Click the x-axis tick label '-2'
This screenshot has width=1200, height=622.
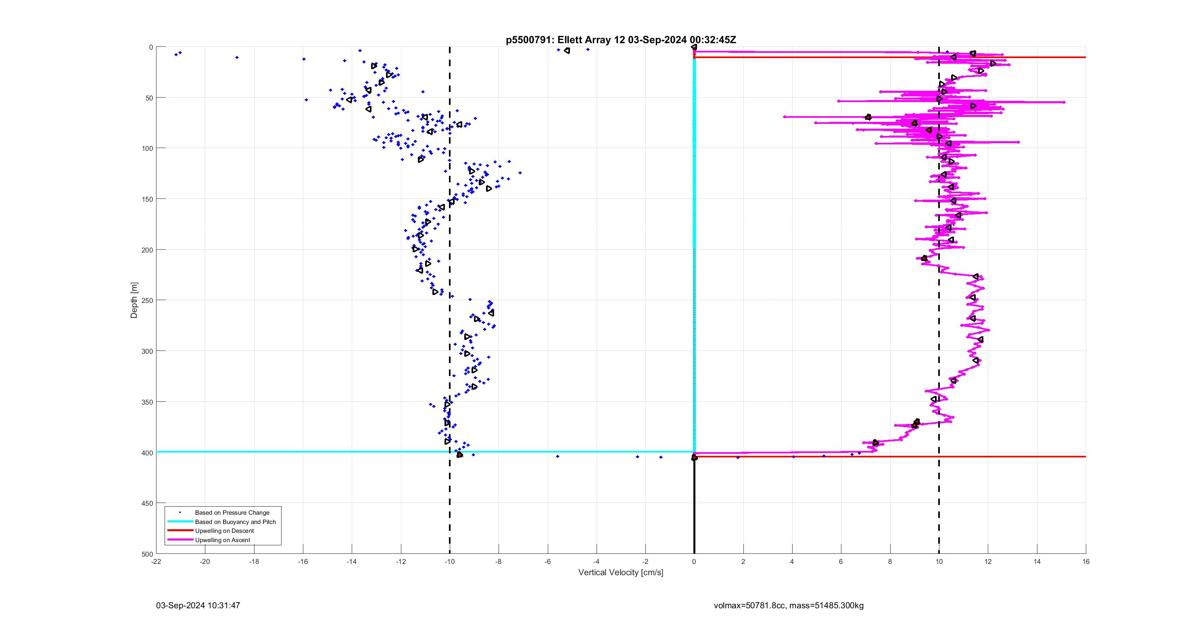645,562
